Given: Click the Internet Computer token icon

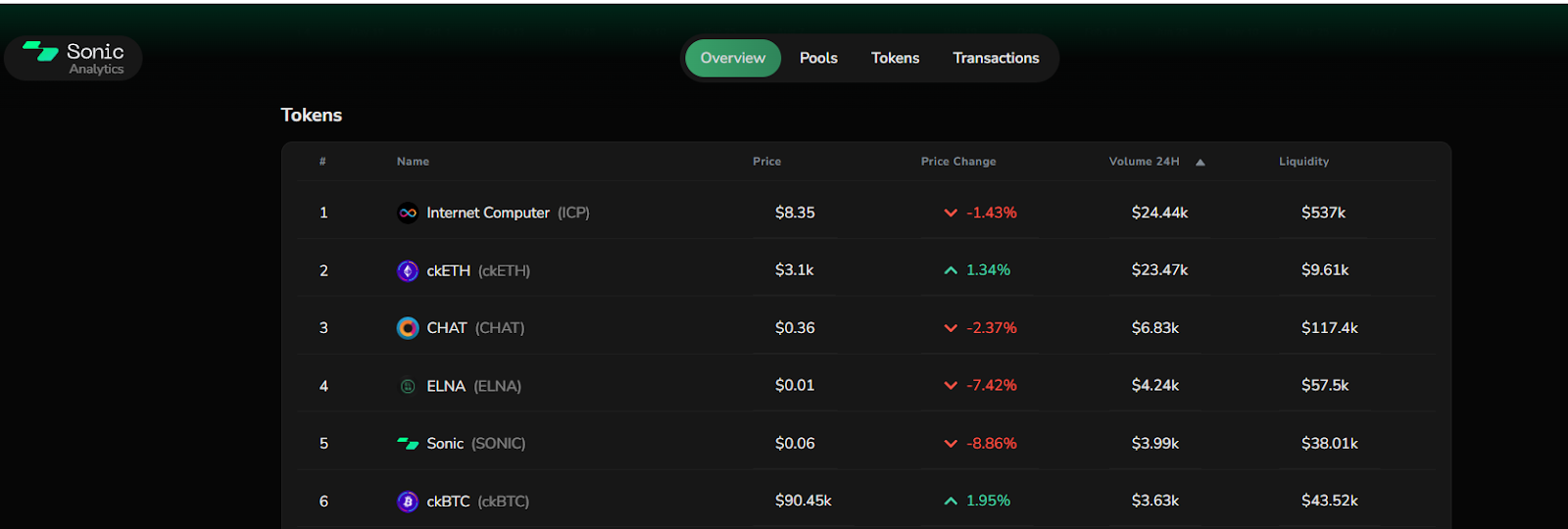Looking at the screenshot, I should click(x=408, y=213).
